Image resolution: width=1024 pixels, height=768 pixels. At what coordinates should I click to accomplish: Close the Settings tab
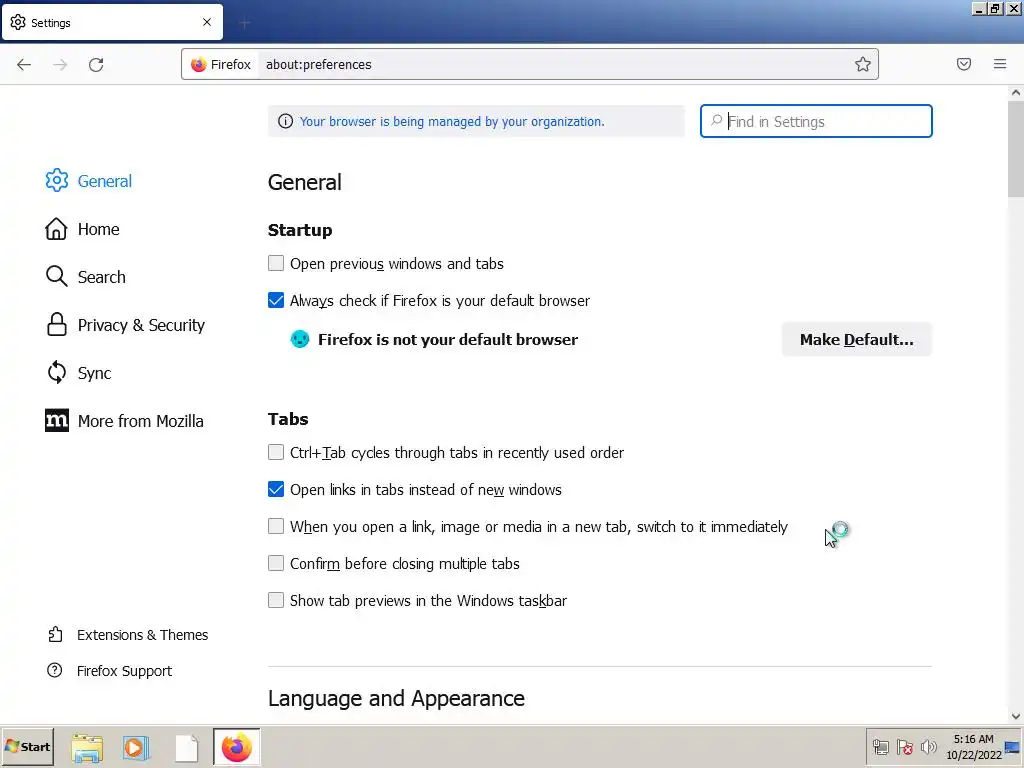tap(207, 22)
